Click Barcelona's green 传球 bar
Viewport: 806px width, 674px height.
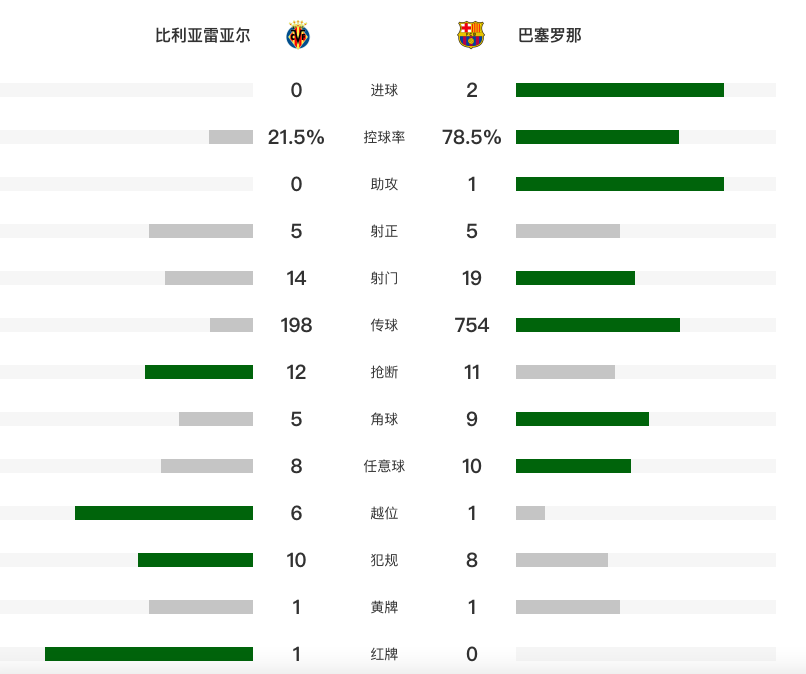point(597,325)
